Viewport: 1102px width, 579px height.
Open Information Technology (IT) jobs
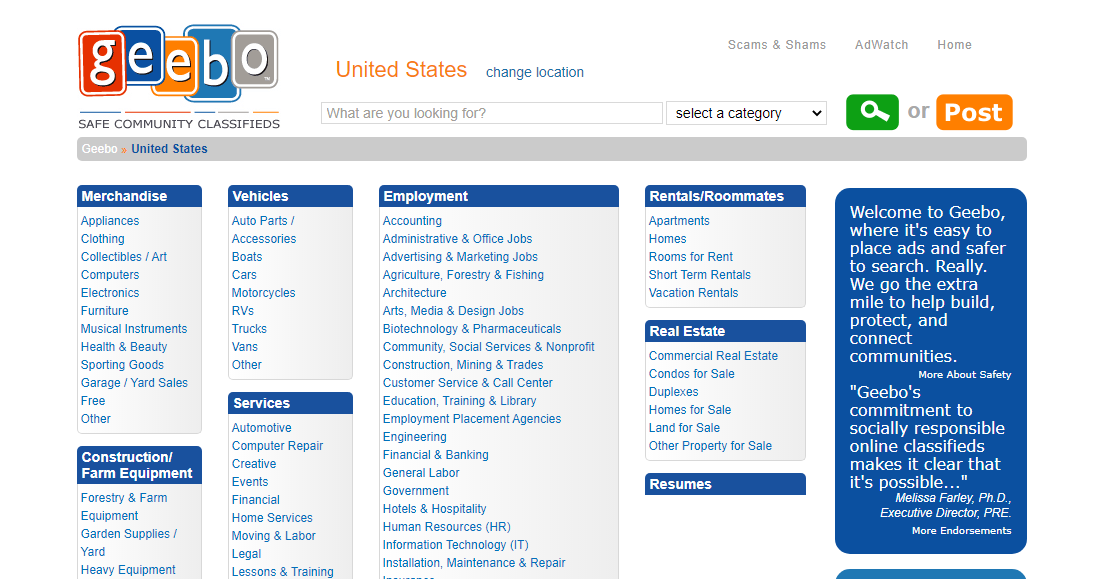click(455, 545)
